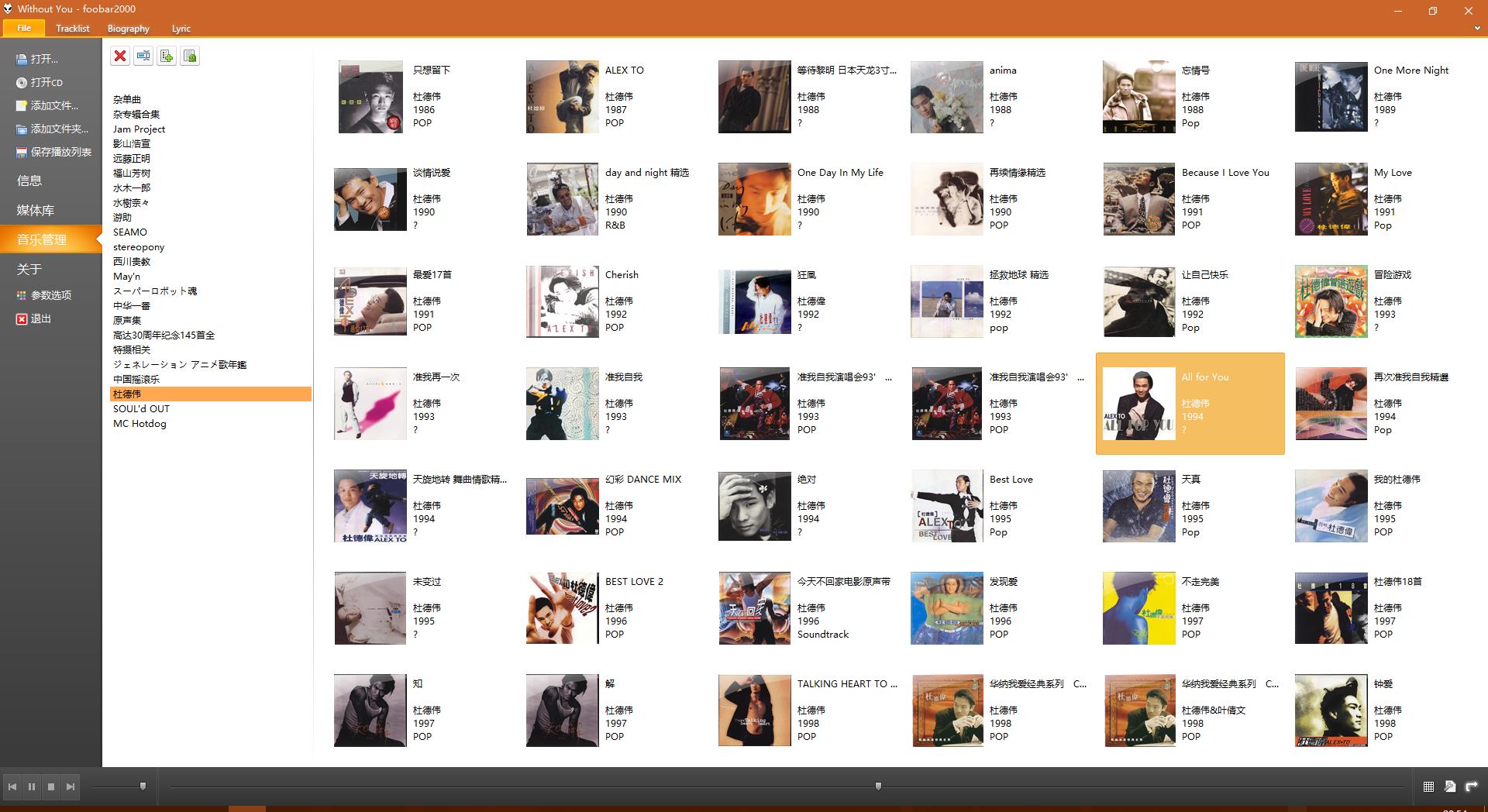Image resolution: width=1488 pixels, height=812 pixels.
Task: Click the 冒险游戏 album cover
Action: 1331,301
